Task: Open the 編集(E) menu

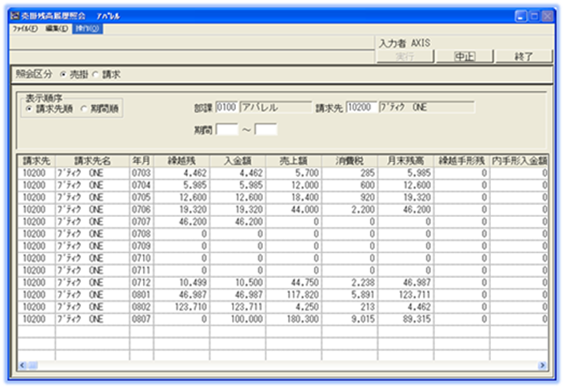Action: click(57, 29)
